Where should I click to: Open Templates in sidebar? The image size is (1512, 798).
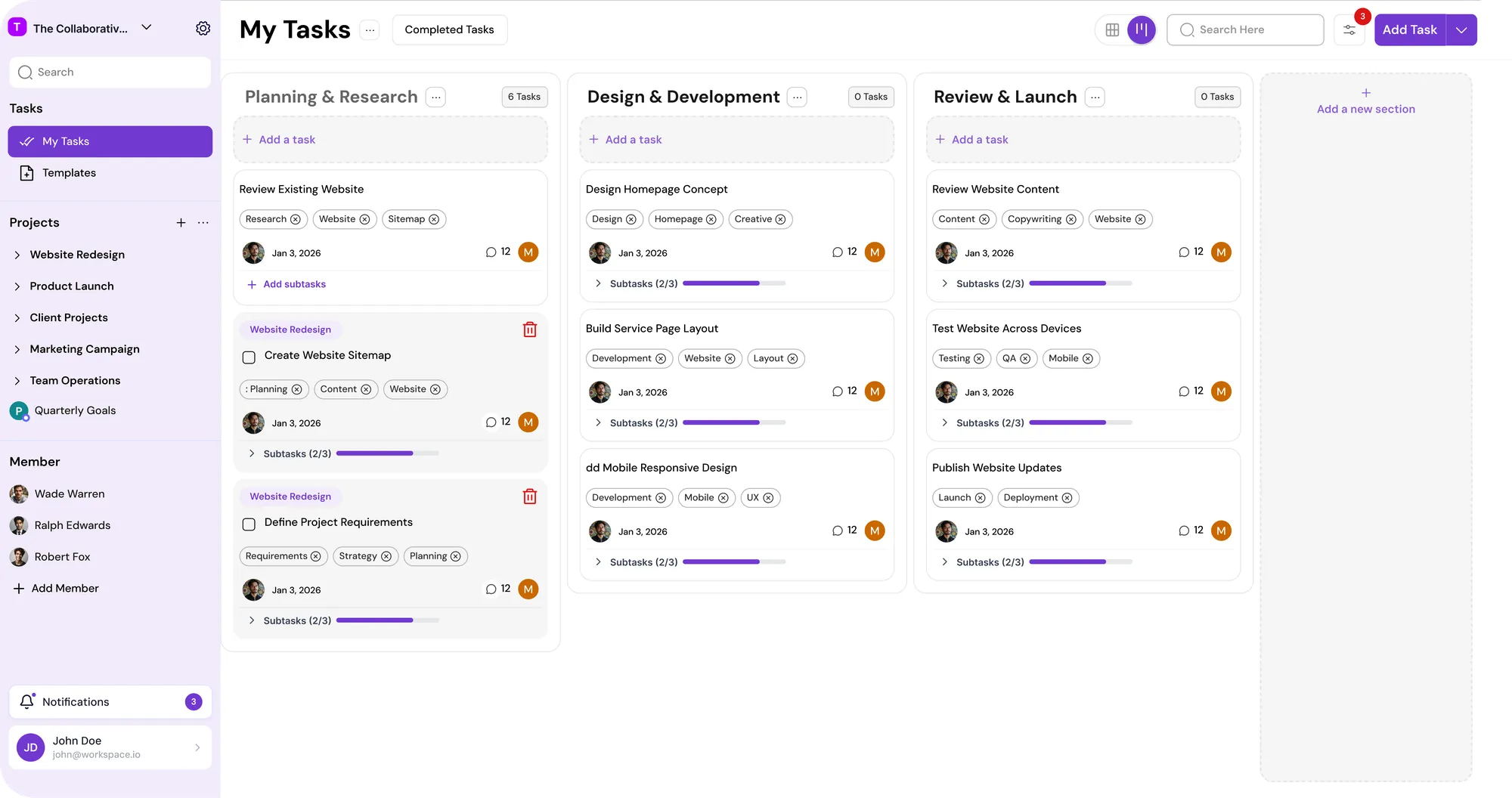coord(69,173)
